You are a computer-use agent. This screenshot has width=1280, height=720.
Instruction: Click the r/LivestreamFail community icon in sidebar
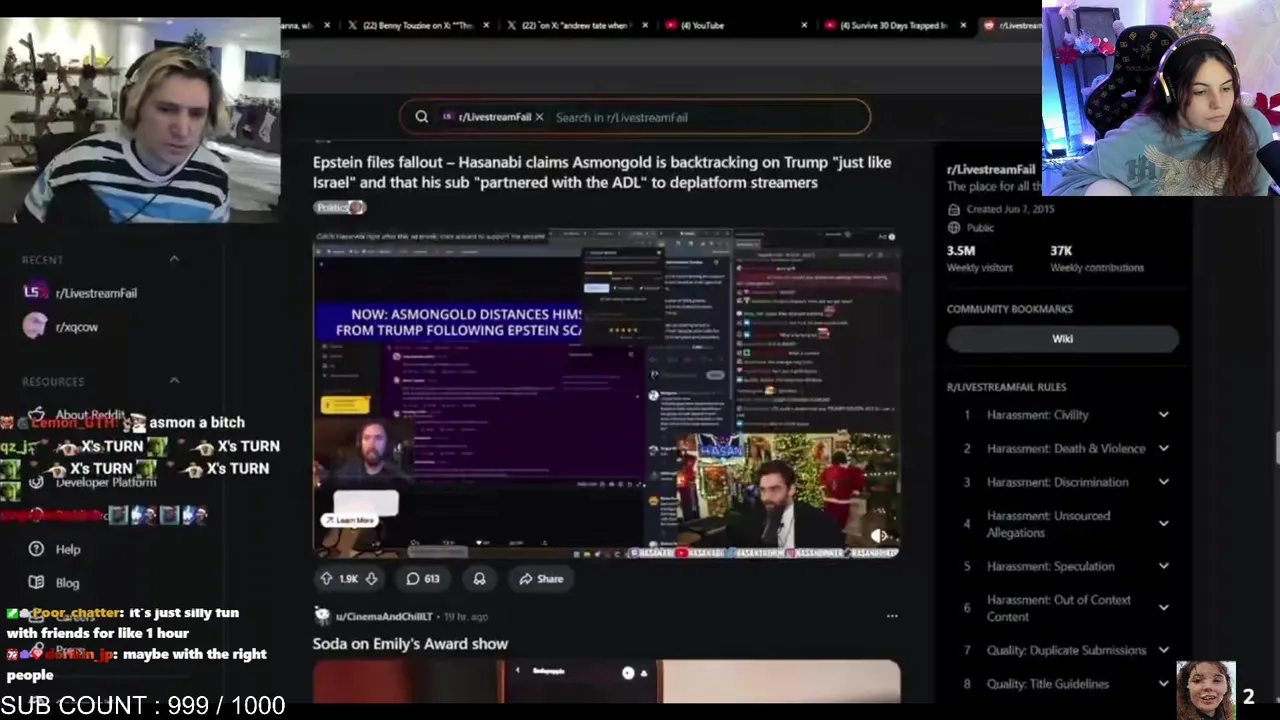(x=34, y=292)
